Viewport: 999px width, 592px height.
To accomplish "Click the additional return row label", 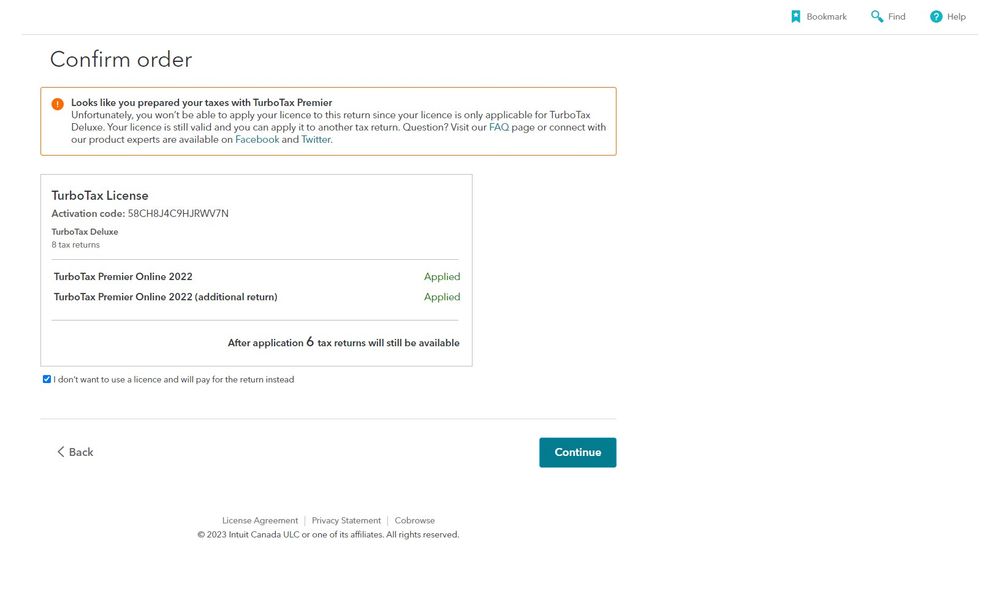I will [166, 297].
